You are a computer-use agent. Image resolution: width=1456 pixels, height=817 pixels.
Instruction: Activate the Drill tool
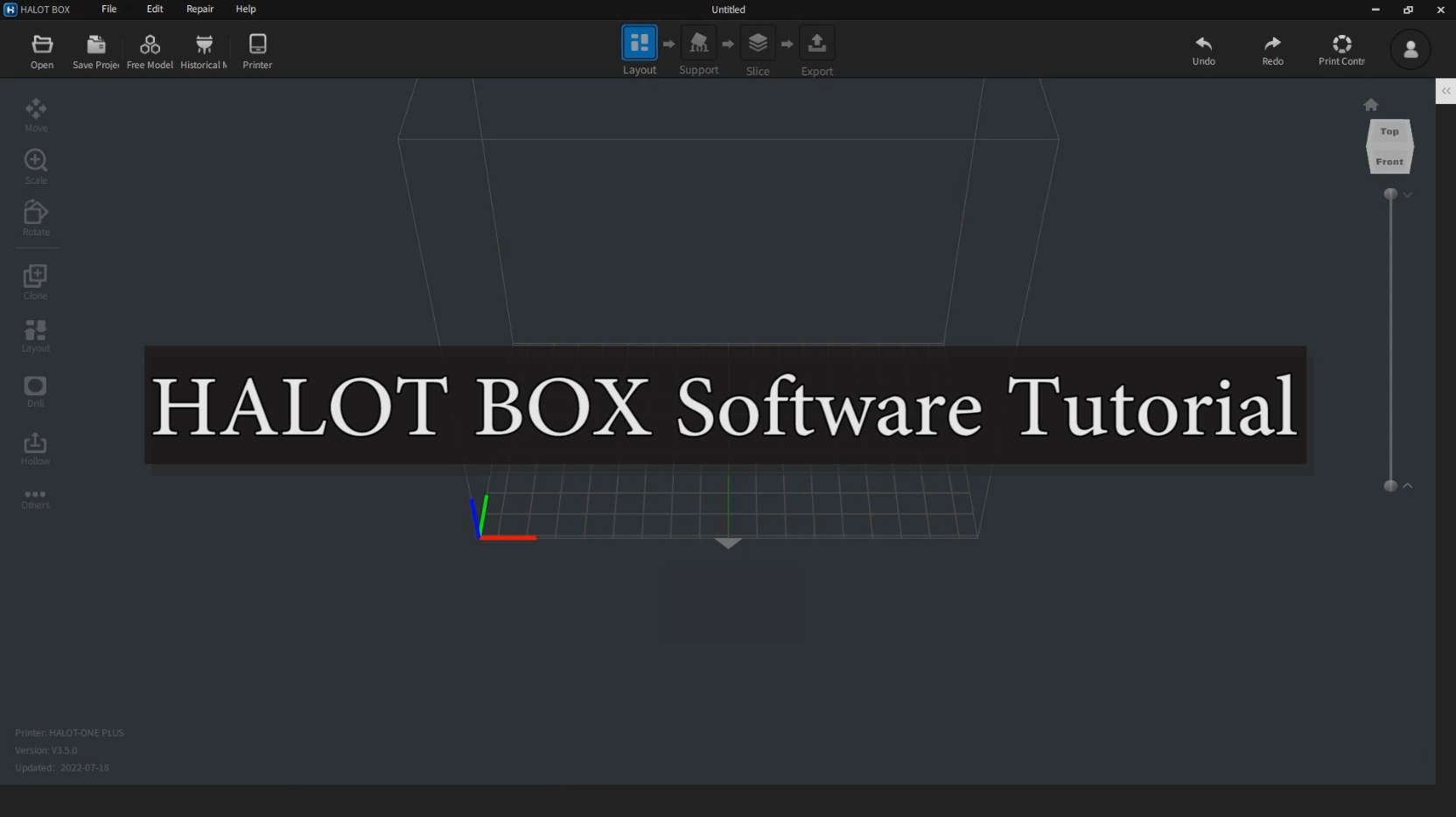tap(36, 390)
